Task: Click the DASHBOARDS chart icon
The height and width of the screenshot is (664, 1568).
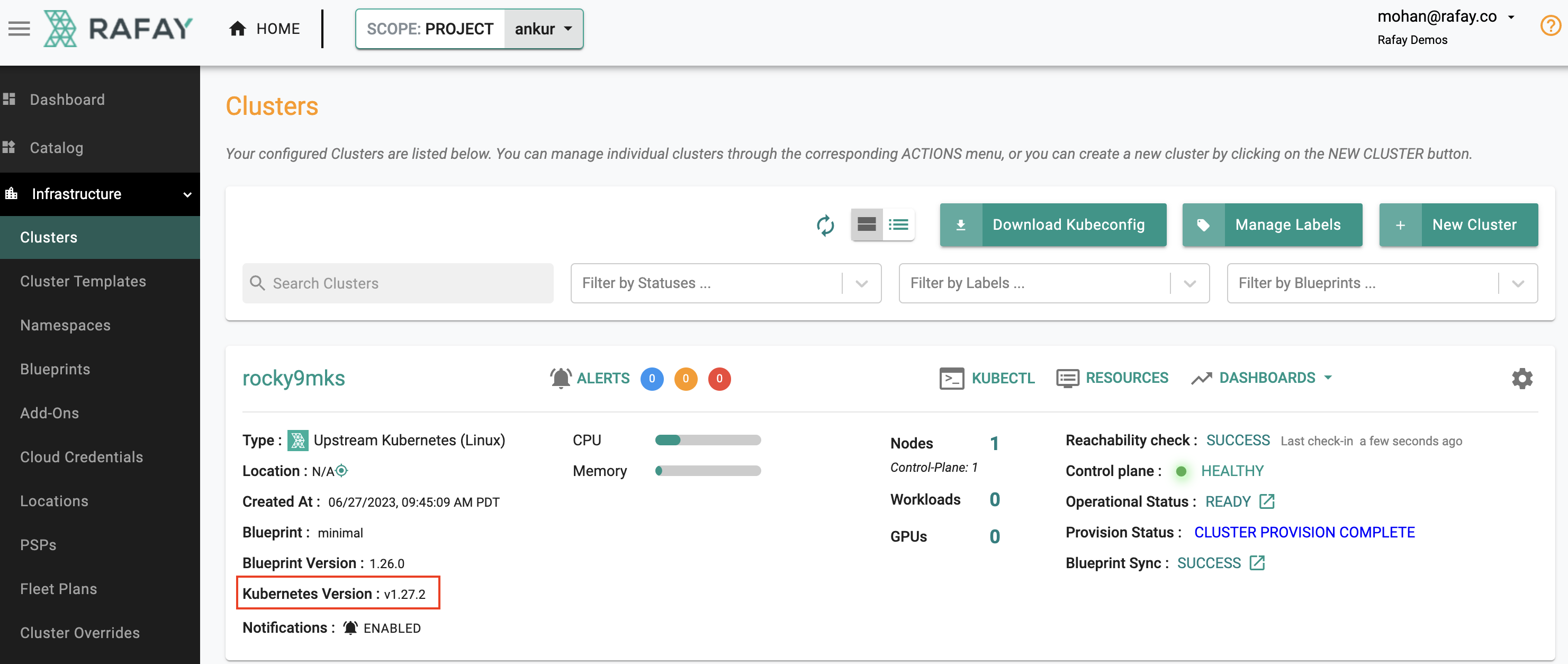Action: (x=1202, y=378)
